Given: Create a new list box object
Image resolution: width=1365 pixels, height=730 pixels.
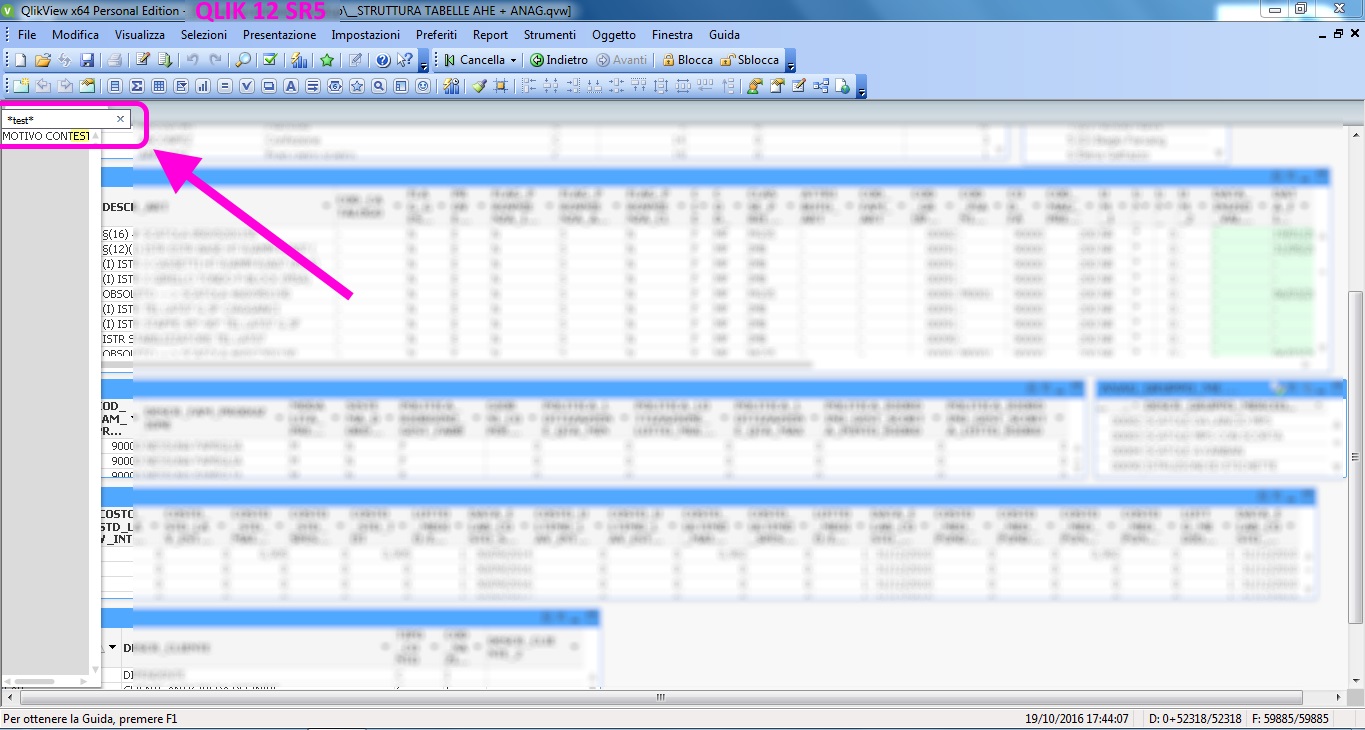Looking at the screenshot, I should [114, 86].
